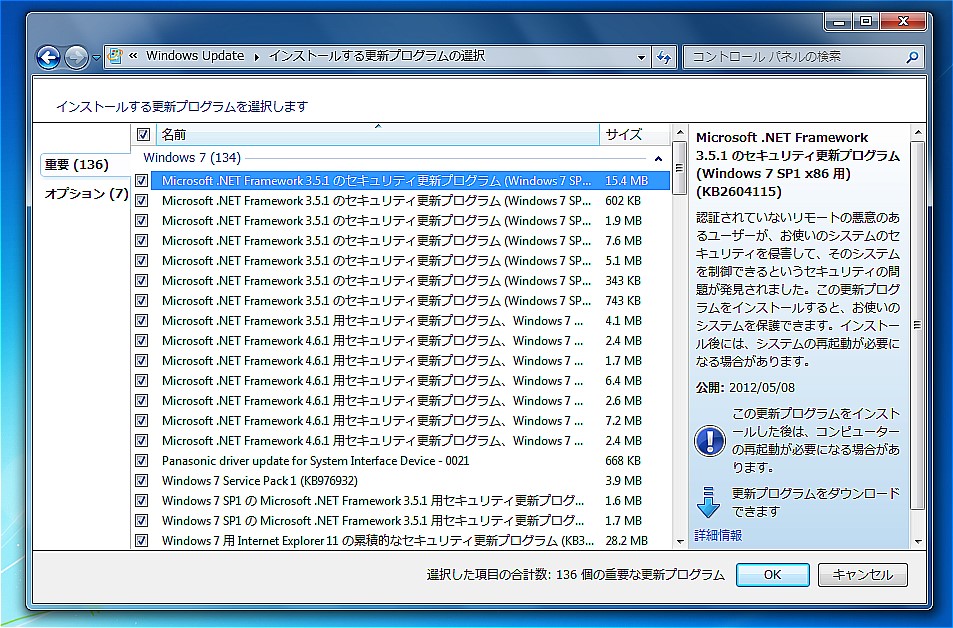Go back using the Back arrow button
953x628 pixels.
coord(49,58)
